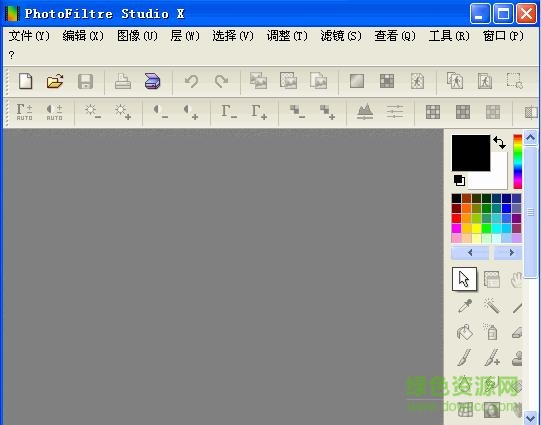Open the 调整(T) Adjust menu
Screen dimensions: 541x425
pyautogui.click(x=287, y=36)
